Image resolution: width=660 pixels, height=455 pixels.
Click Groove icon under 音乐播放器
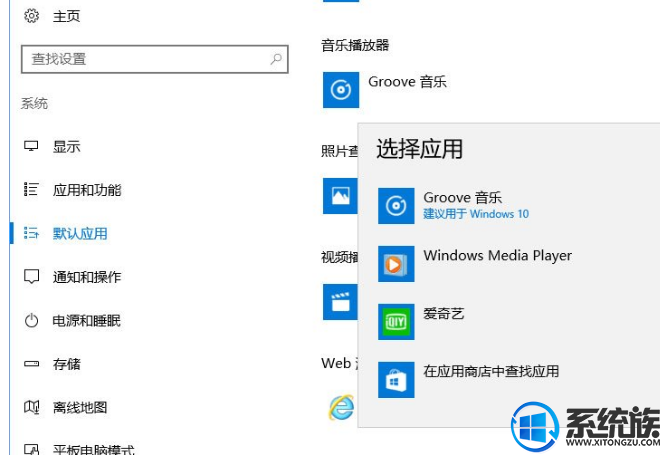341,90
